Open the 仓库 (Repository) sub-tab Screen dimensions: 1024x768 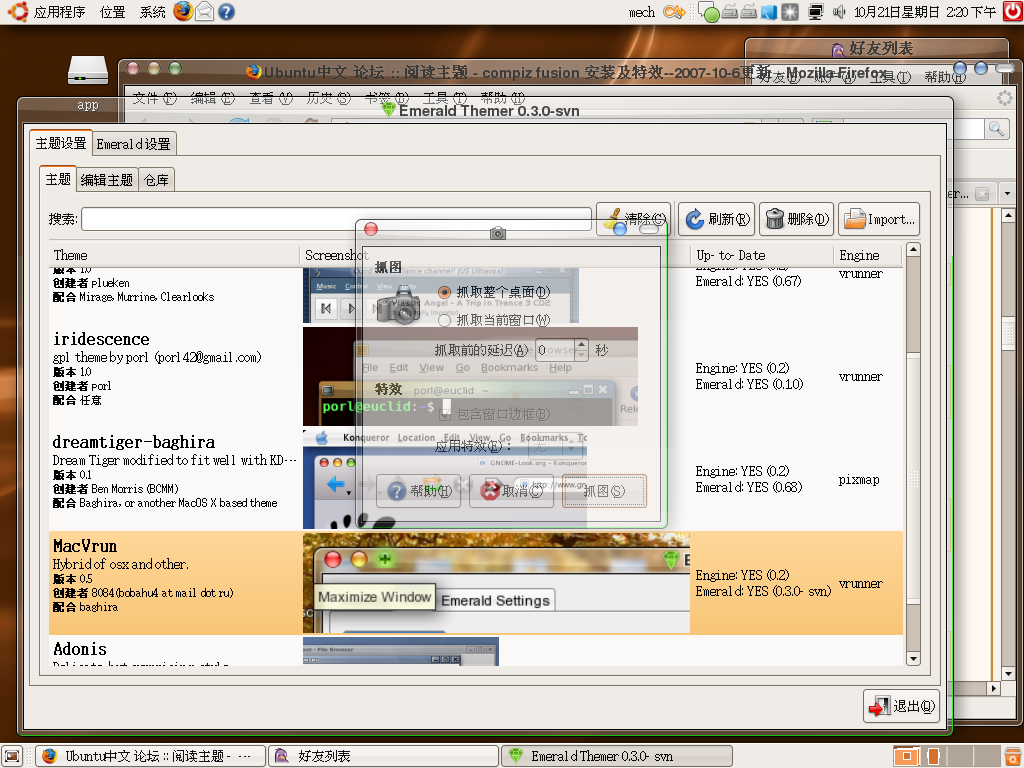[156, 180]
